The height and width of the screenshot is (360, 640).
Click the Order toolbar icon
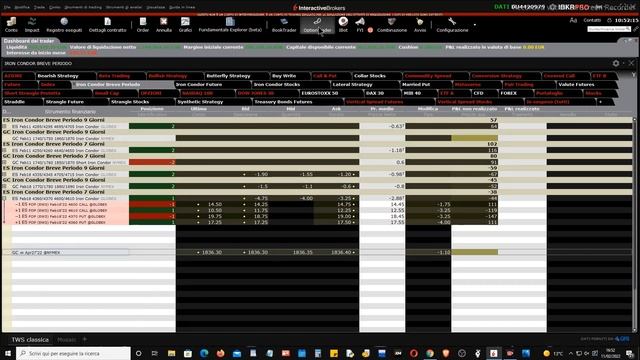142,24
